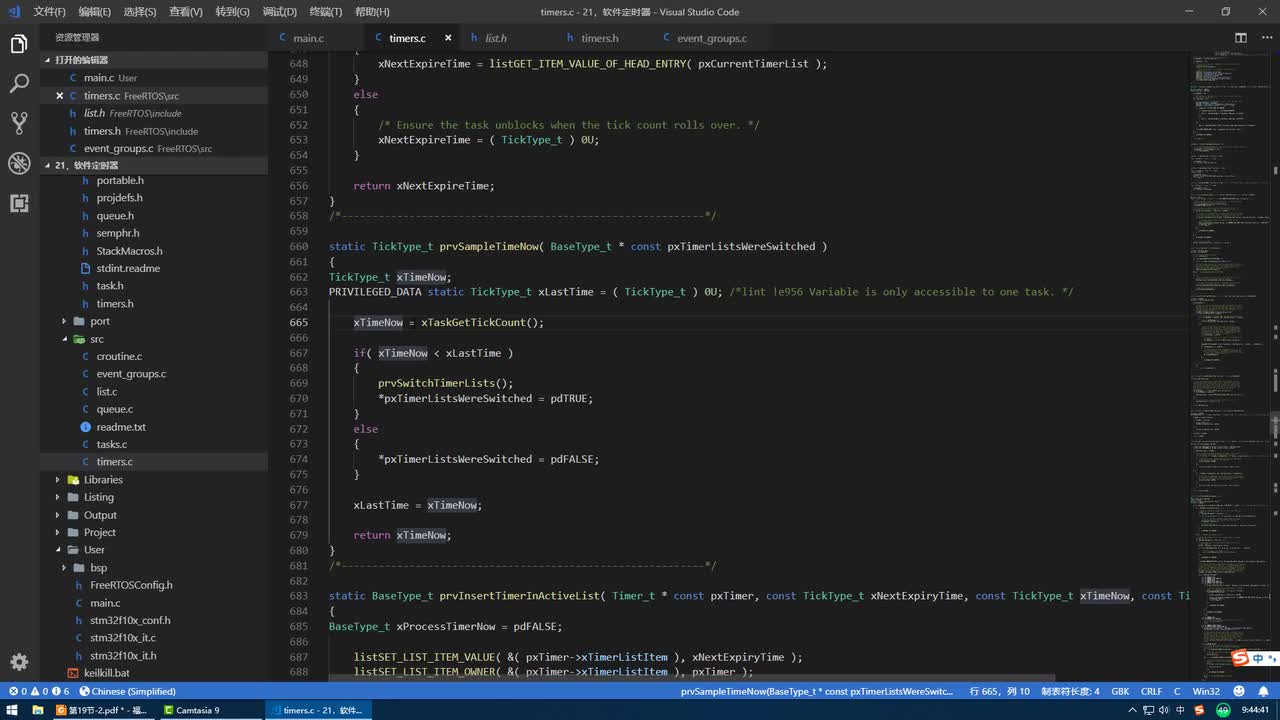Click line number 667 in the gutter
Image resolution: width=1280 pixels, height=720 pixels.
click(x=298, y=353)
